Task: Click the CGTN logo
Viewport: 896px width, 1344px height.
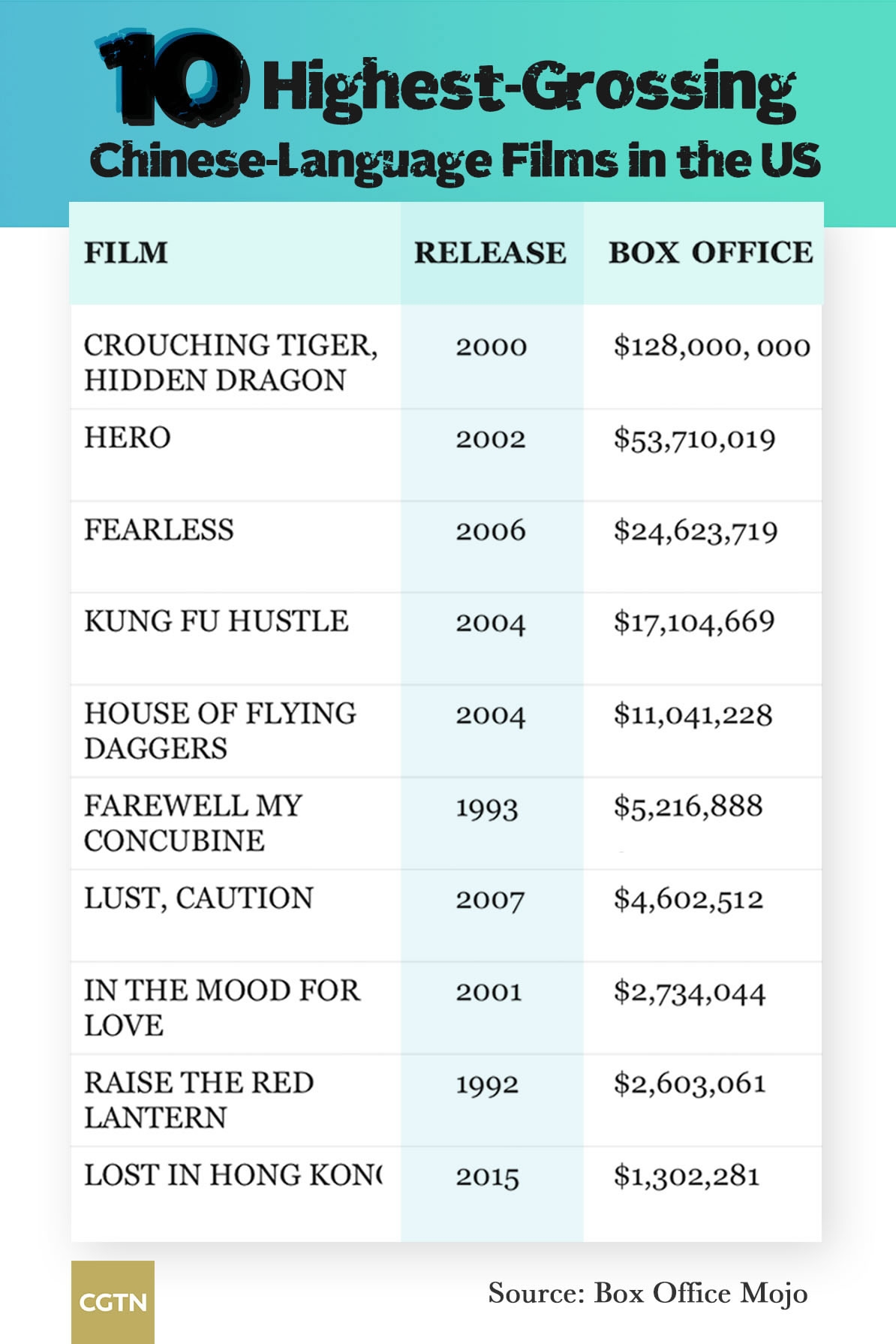Action: click(x=113, y=1301)
